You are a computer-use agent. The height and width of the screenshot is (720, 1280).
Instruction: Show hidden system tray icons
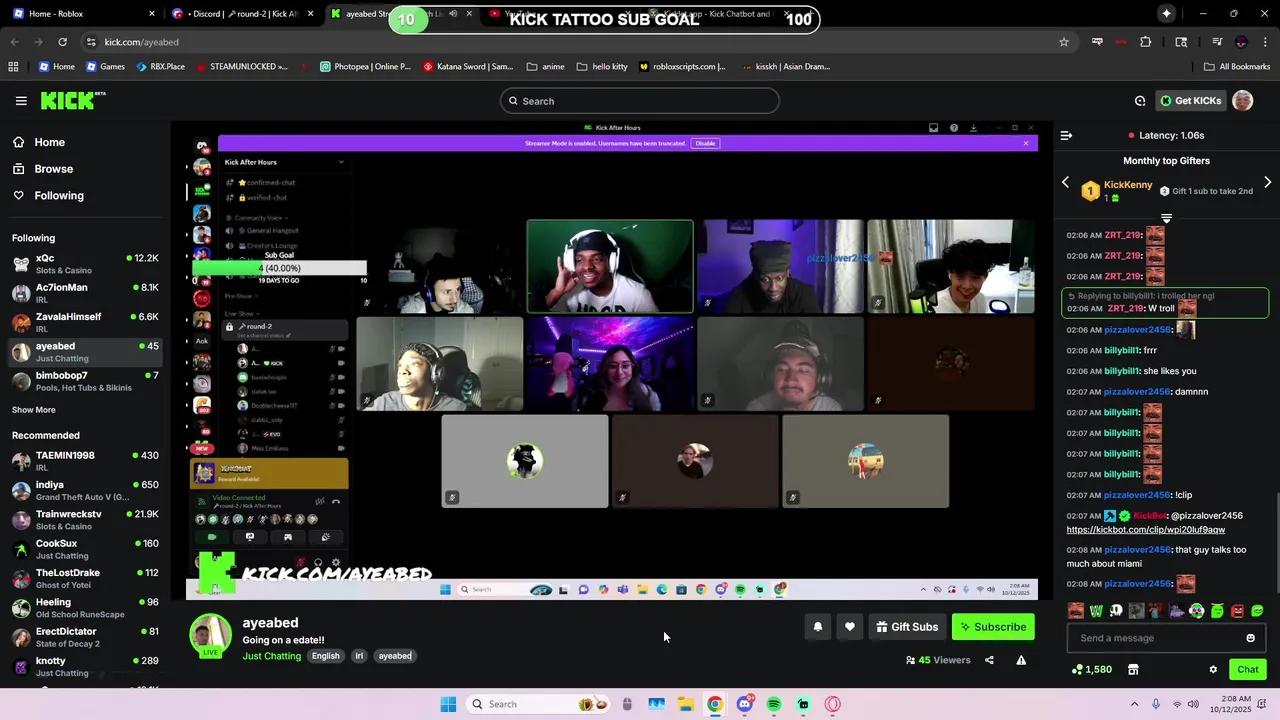click(1134, 704)
